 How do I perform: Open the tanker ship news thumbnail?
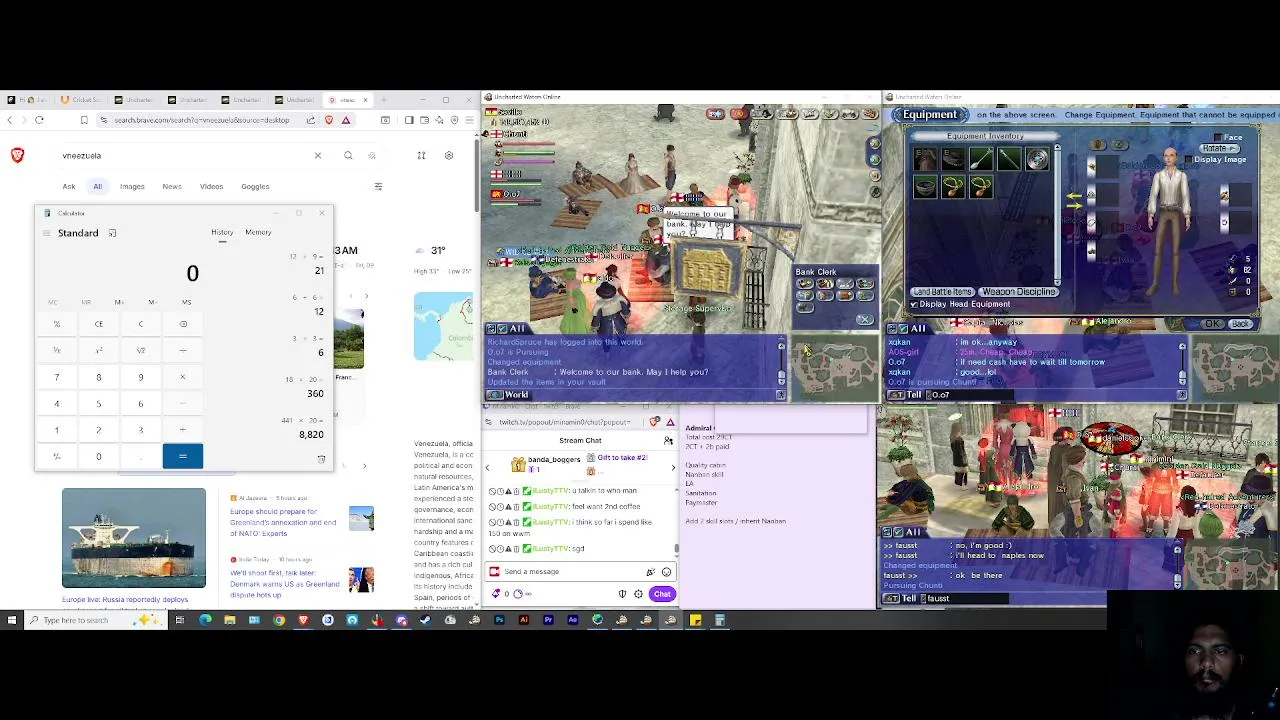(x=134, y=538)
